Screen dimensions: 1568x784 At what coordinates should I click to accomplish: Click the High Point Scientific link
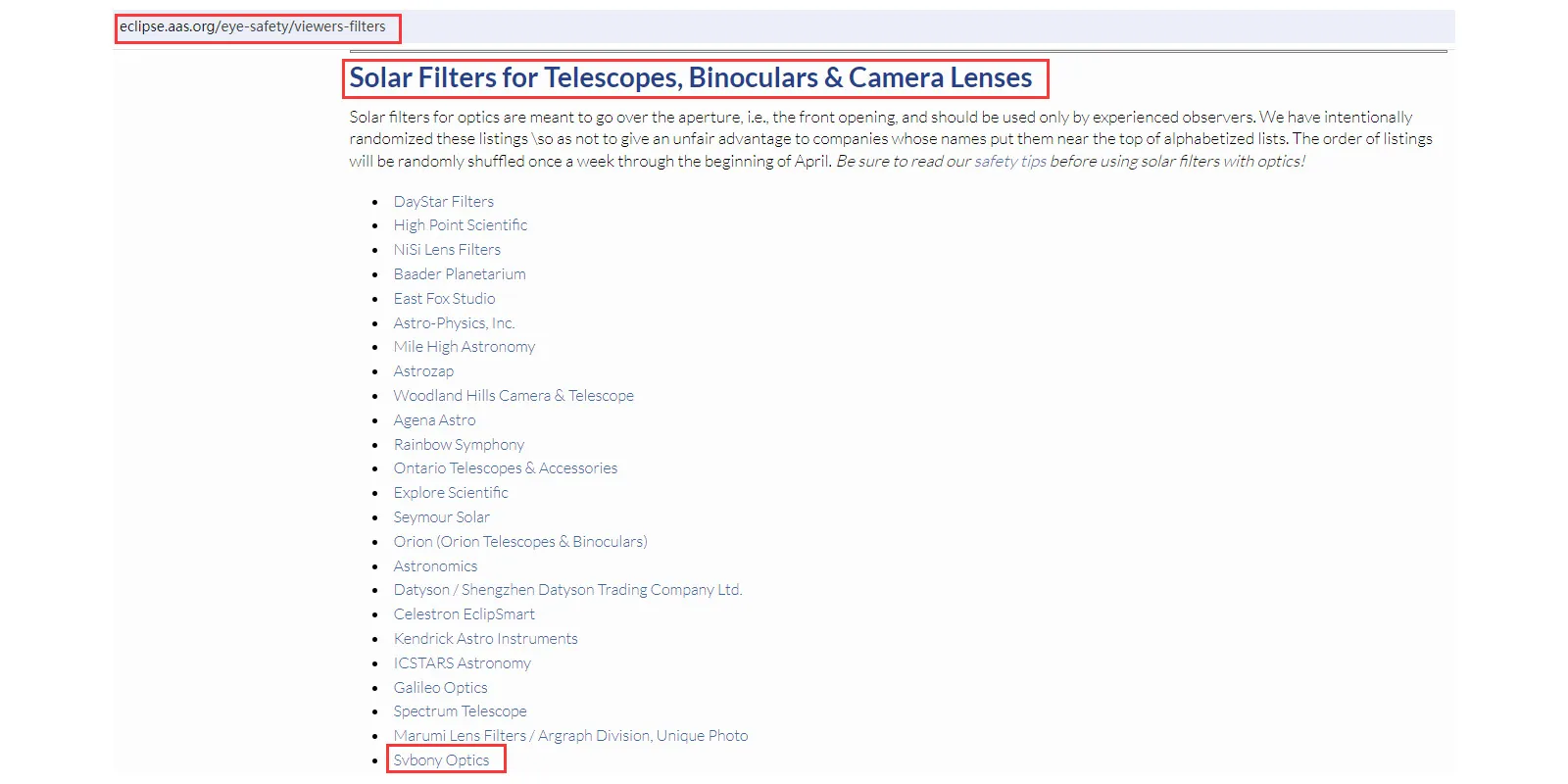[460, 225]
